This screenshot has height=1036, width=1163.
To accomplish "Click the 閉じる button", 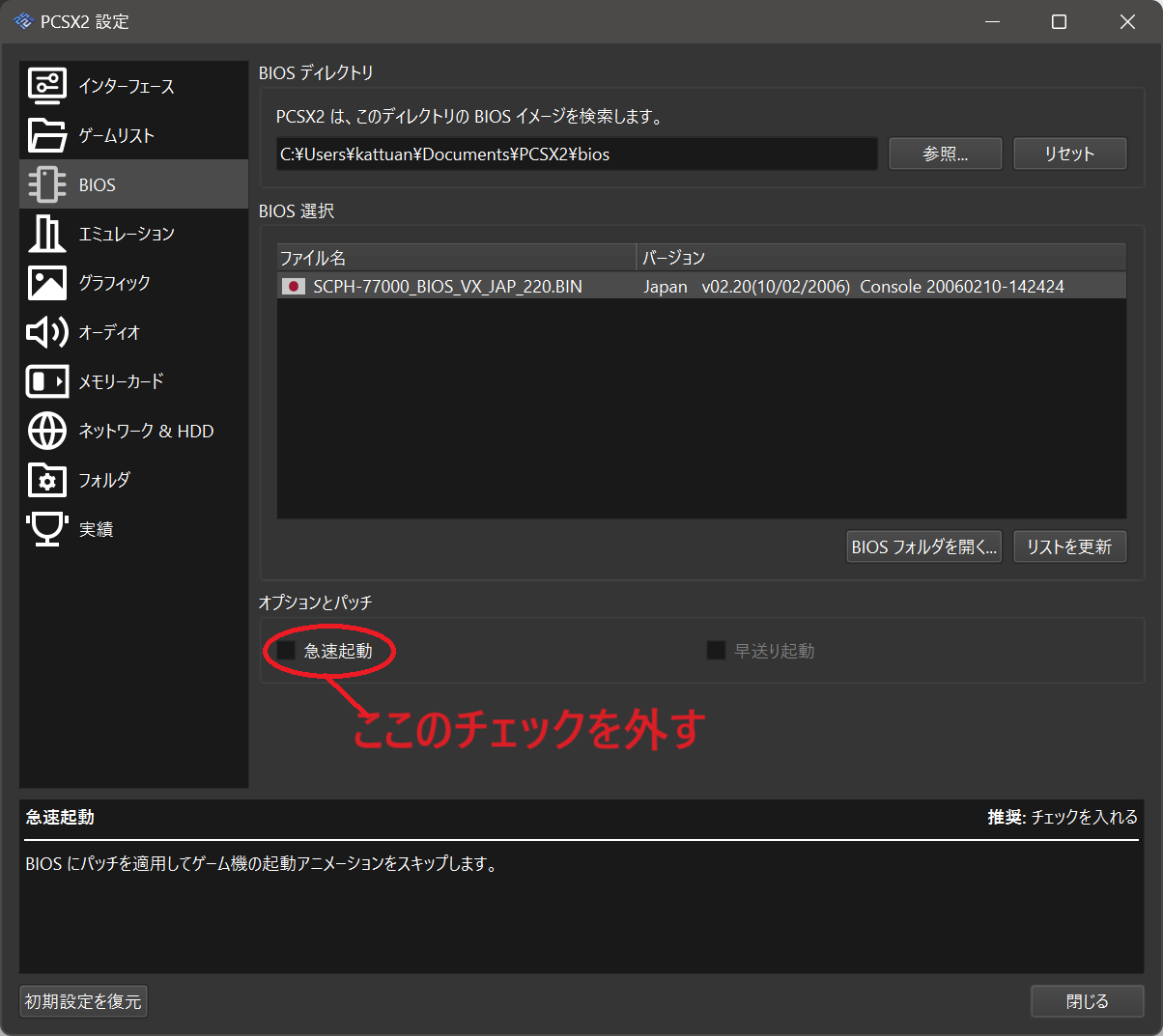I will pos(1087,1001).
